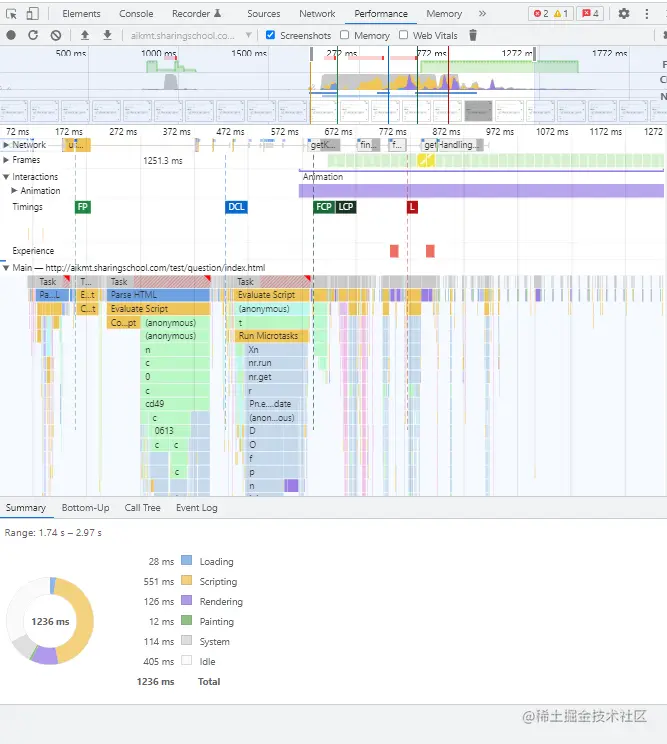Expand the Animation sub-track
Viewport: 667px width, 744px height.
(14, 191)
